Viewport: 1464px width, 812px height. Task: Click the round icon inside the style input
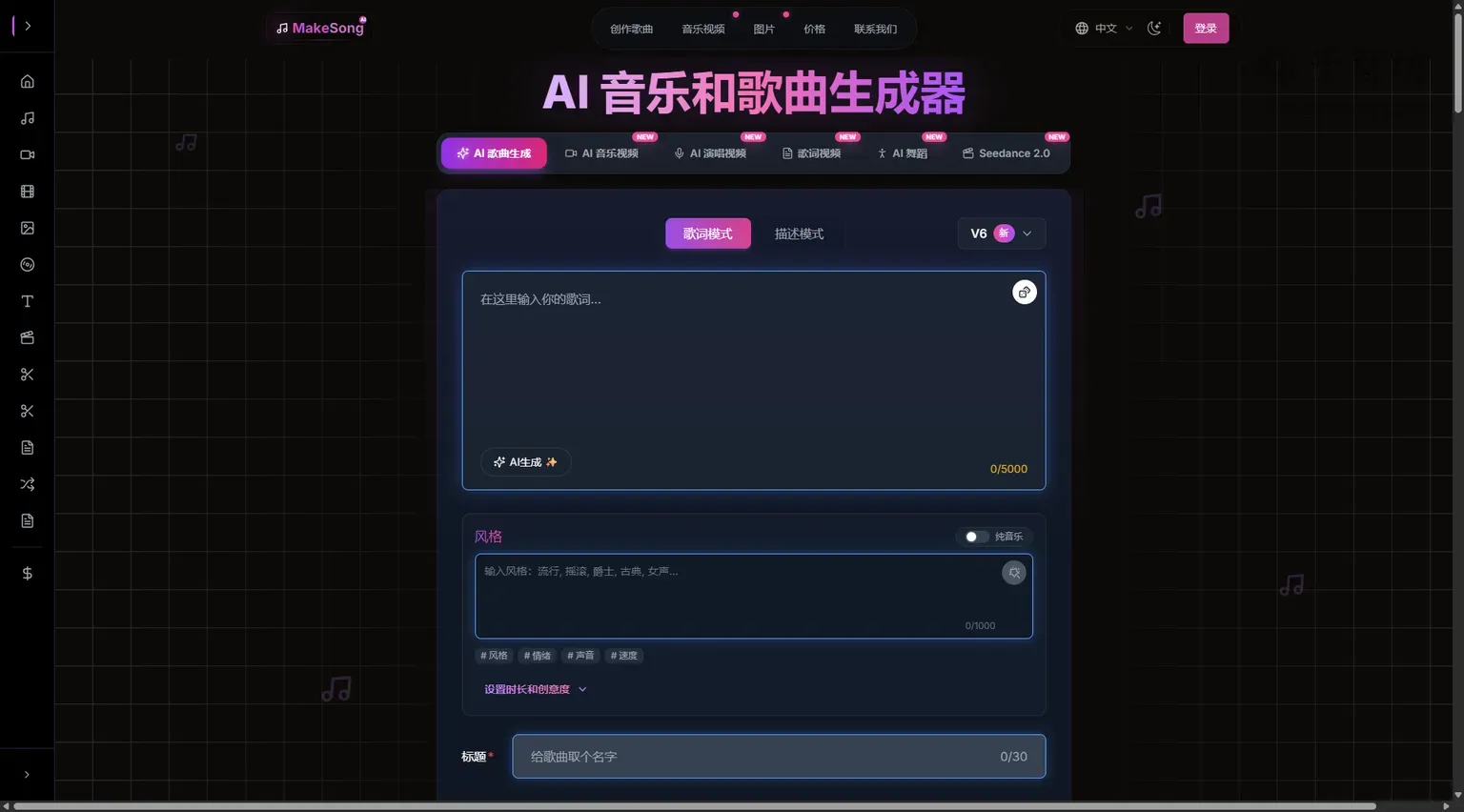[x=1014, y=573]
